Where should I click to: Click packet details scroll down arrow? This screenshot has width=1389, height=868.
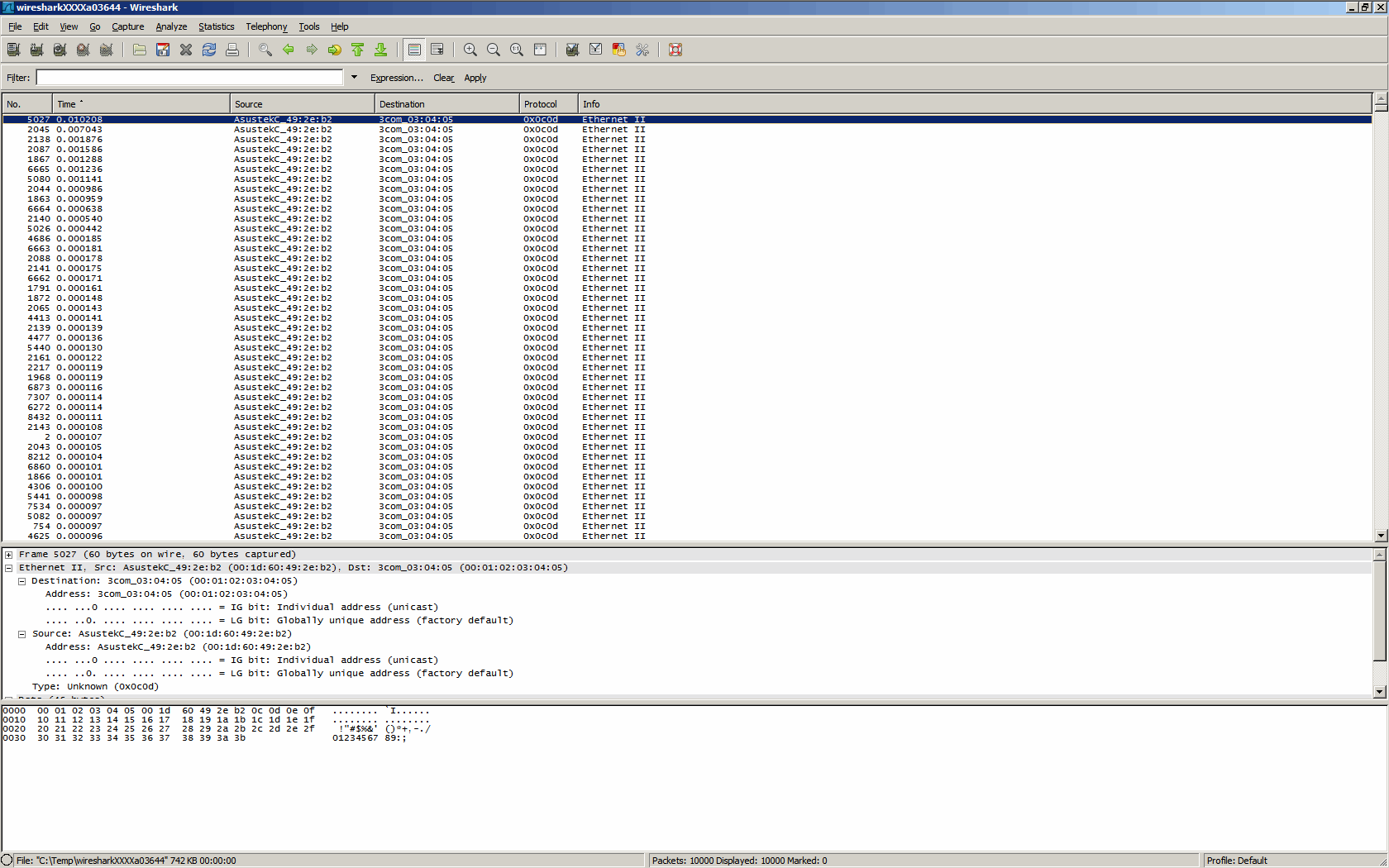[1380, 692]
